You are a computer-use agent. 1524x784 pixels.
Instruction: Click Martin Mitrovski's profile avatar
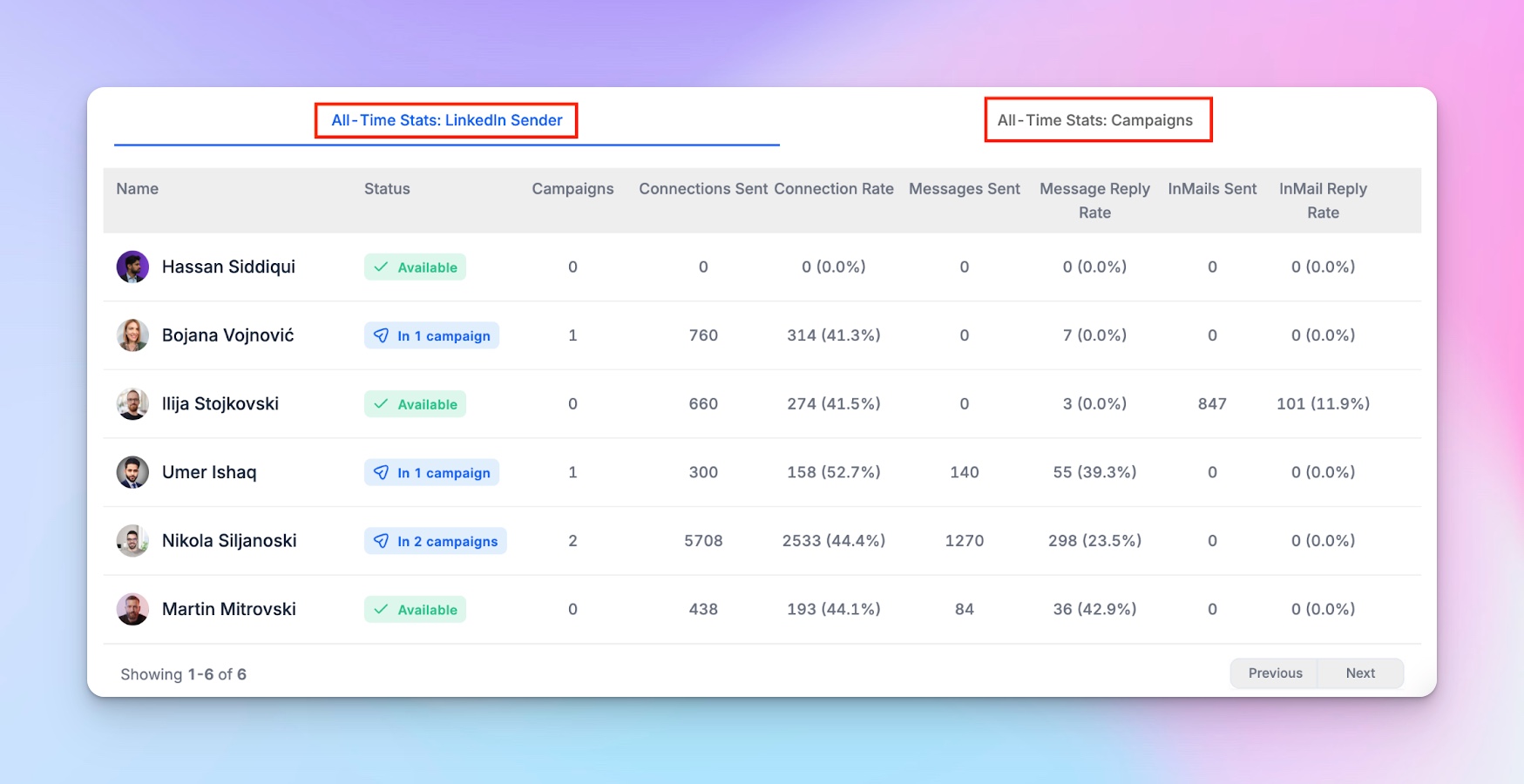pyautogui.click(x=132, y=609)
